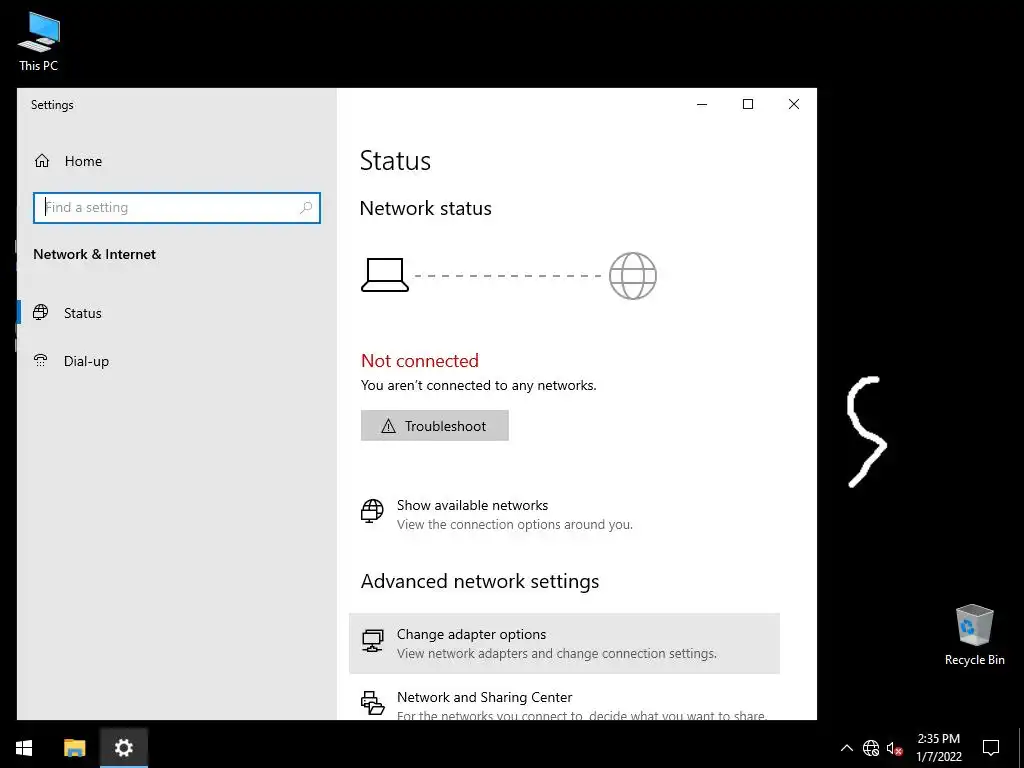Click the Home icon in Settings sidebar
This screenshot has width=1024, height=768.
pyautogui.click(x=42, y=161)
